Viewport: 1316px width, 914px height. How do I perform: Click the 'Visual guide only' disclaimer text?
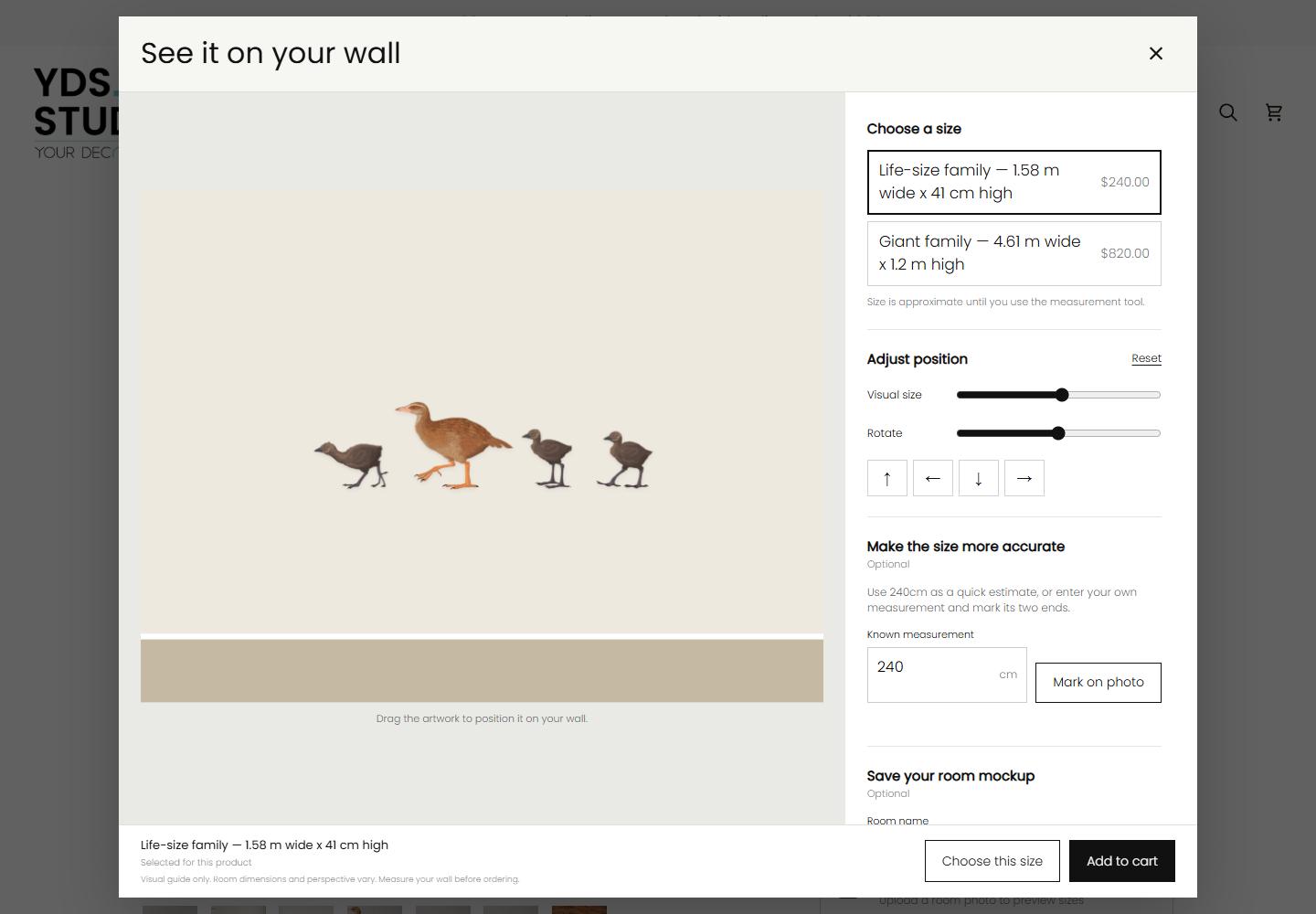point(330,879)
